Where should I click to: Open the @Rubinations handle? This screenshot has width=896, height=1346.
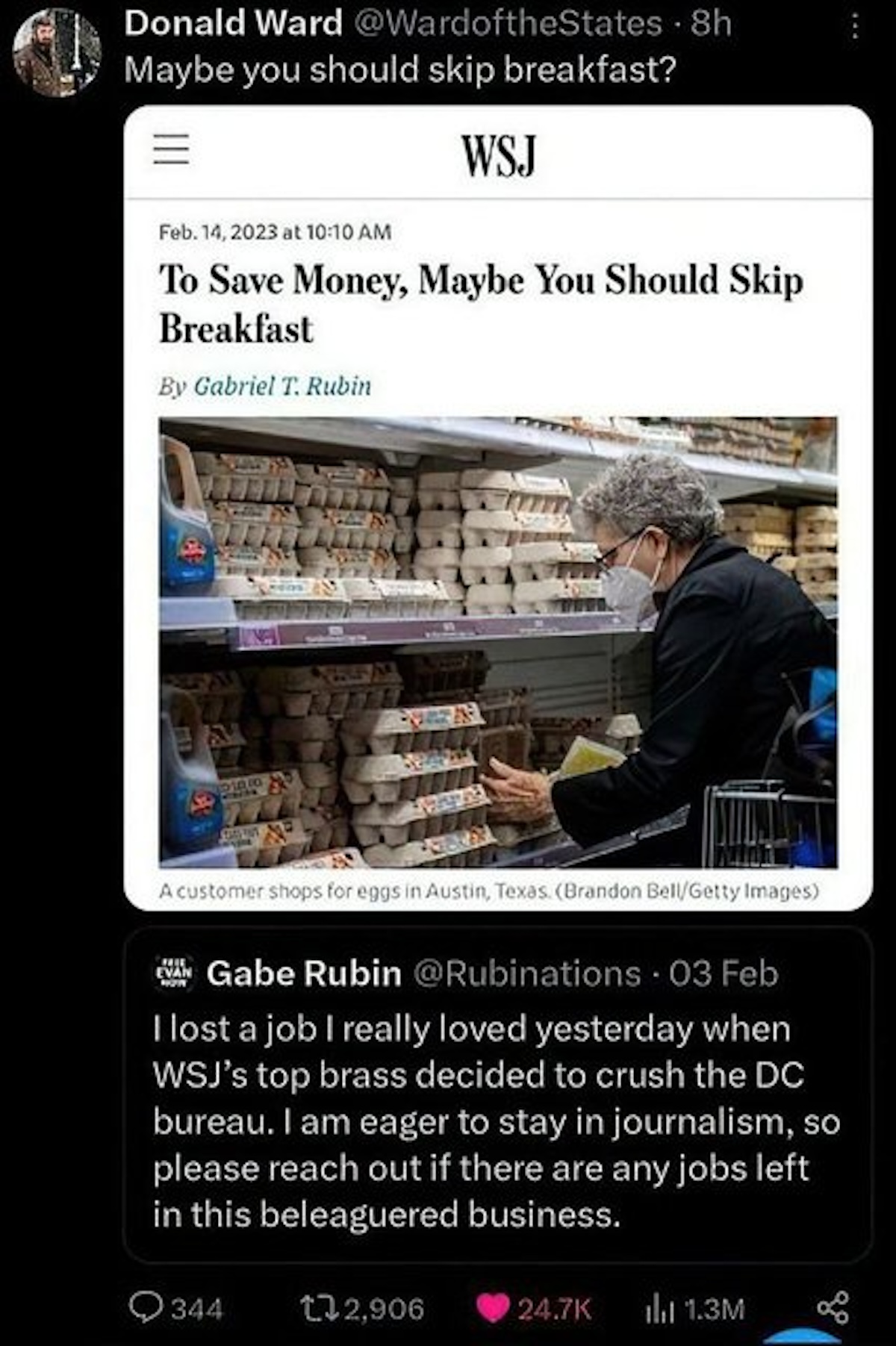pyautogui.click(x=526, y=973)
